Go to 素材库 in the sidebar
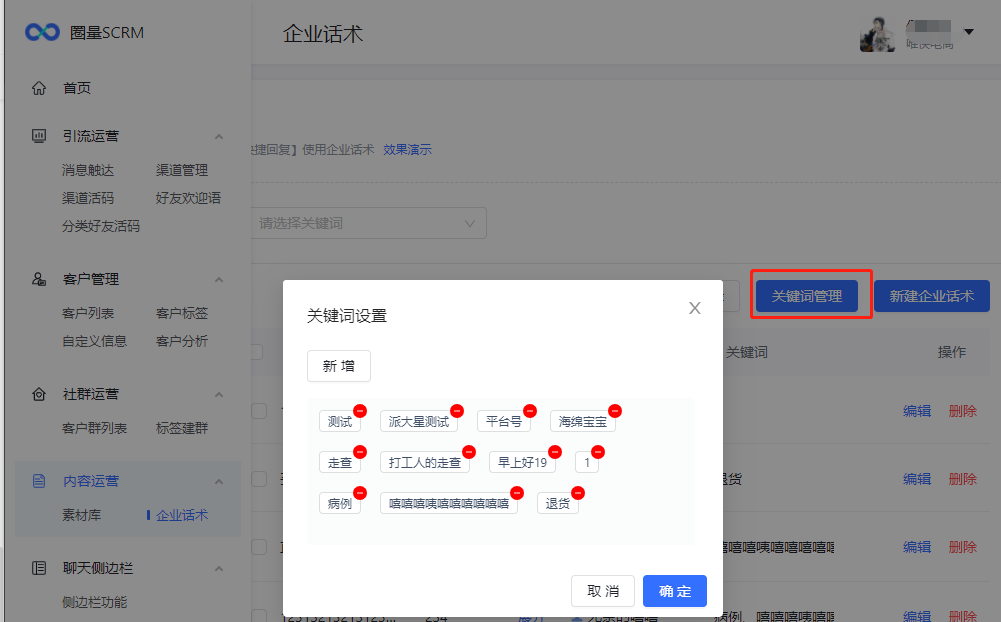 [x=81, y=515]
